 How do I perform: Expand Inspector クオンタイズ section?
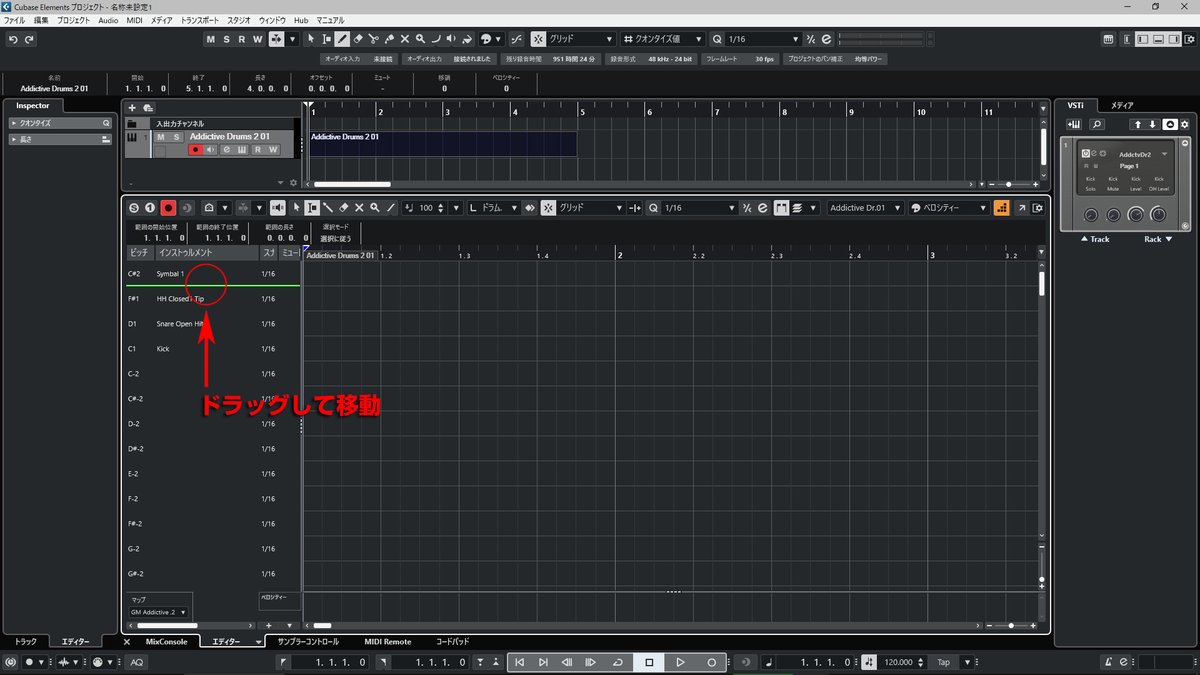pos(60,123)
